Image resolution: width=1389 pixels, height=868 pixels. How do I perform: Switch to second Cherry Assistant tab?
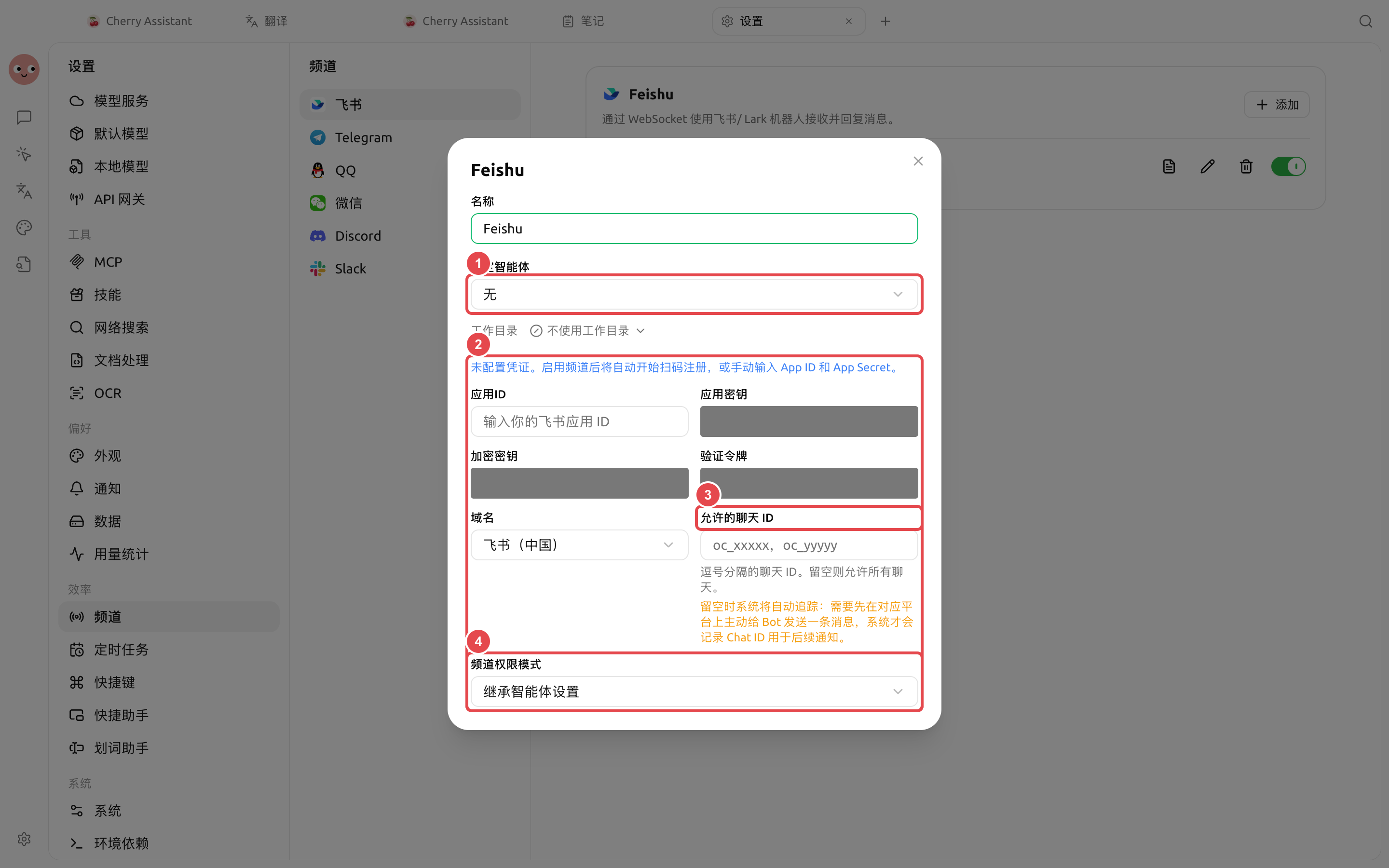[456, 21]
